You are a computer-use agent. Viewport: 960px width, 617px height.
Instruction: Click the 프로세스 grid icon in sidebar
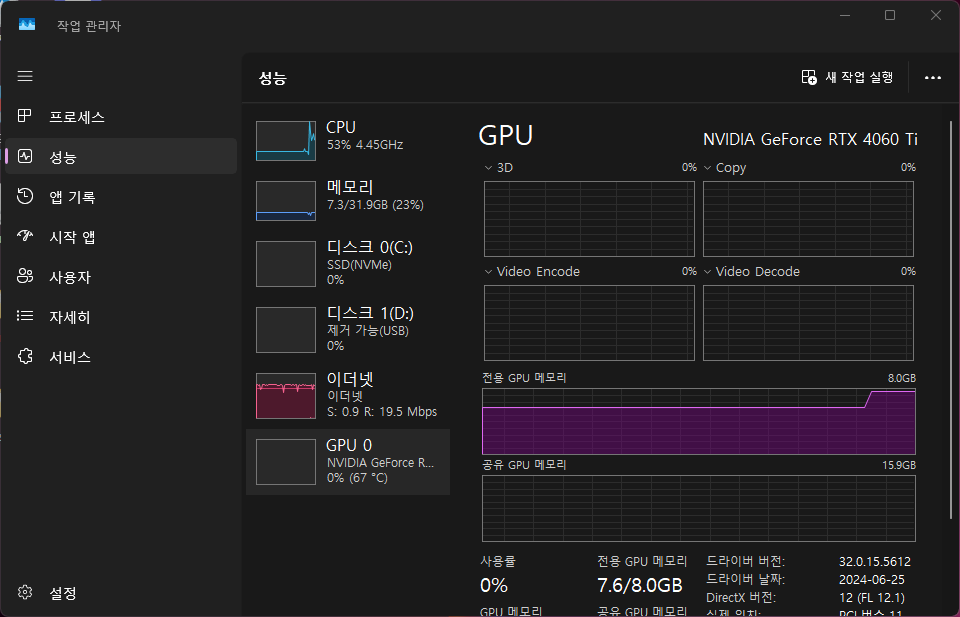[24, 116]
